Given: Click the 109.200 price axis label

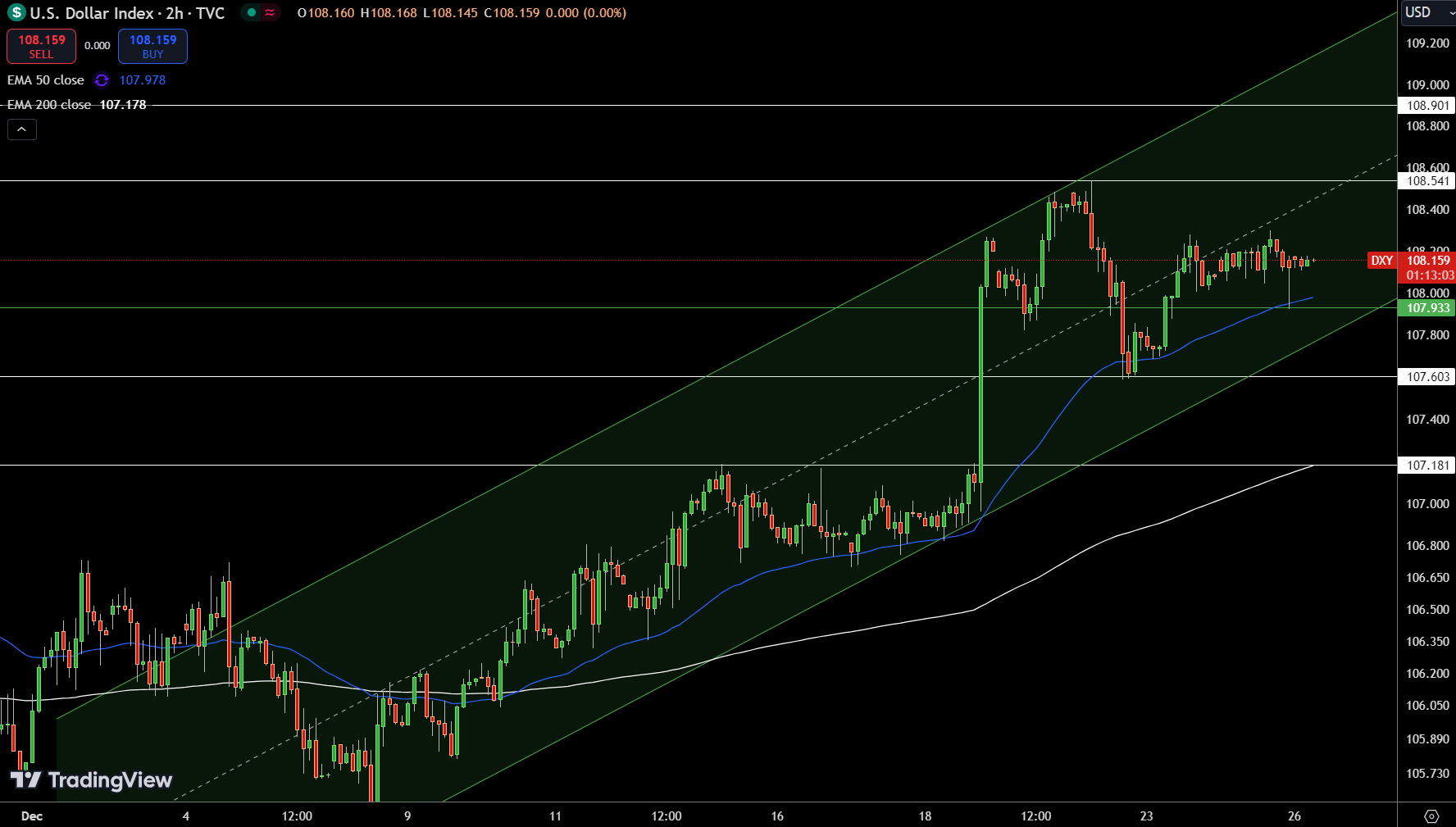Looking at the screenshot, I should click(1427, 43).
